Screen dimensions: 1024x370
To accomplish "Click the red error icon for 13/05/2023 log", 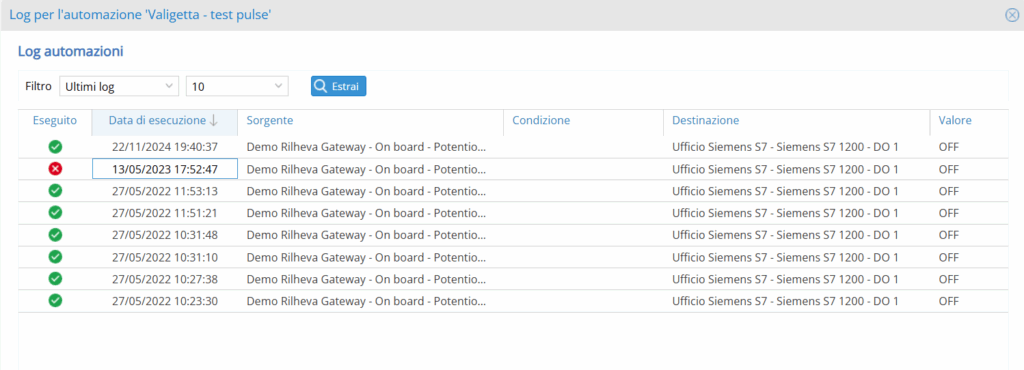I will click(56, 169).
